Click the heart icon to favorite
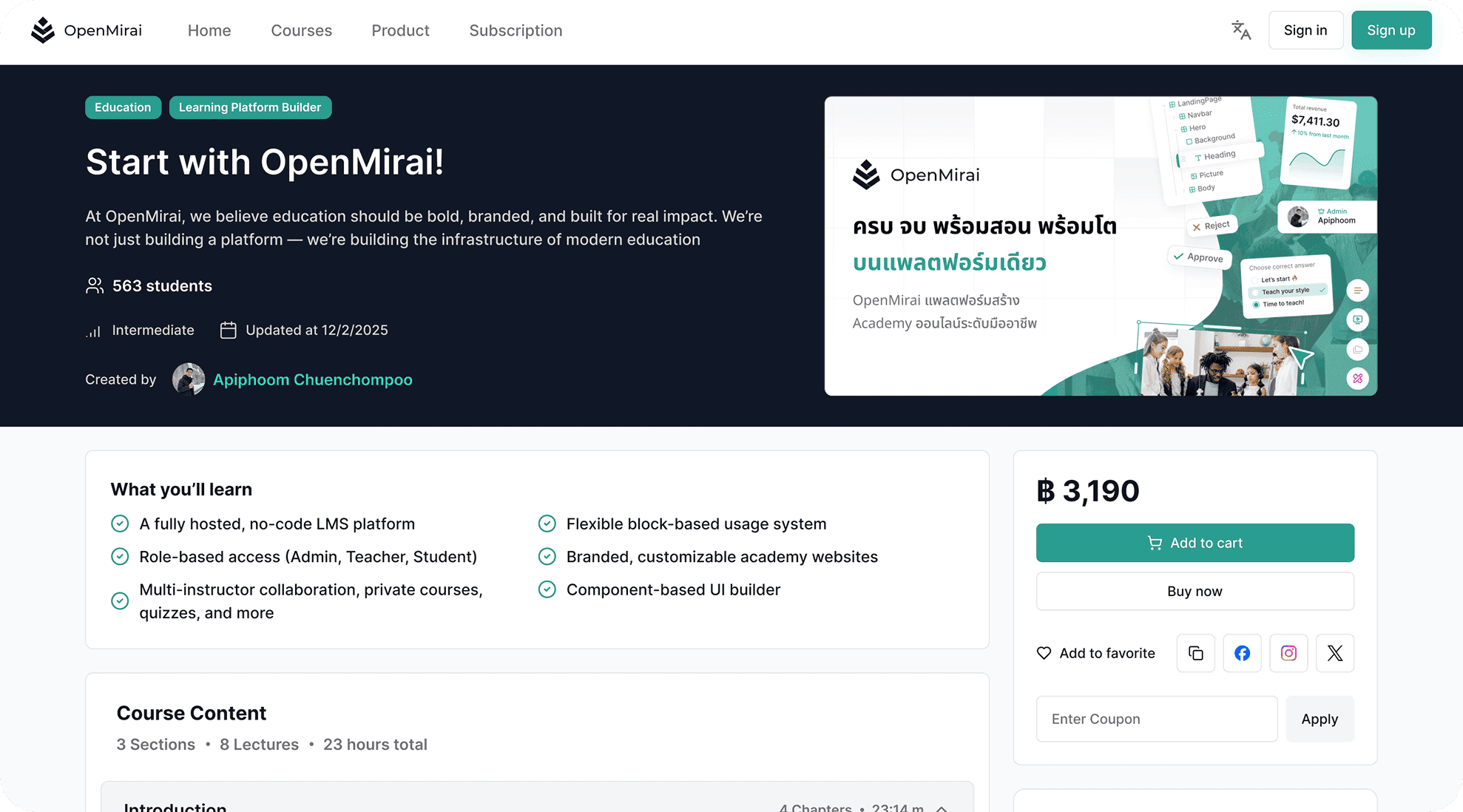 pos(1044,653)
